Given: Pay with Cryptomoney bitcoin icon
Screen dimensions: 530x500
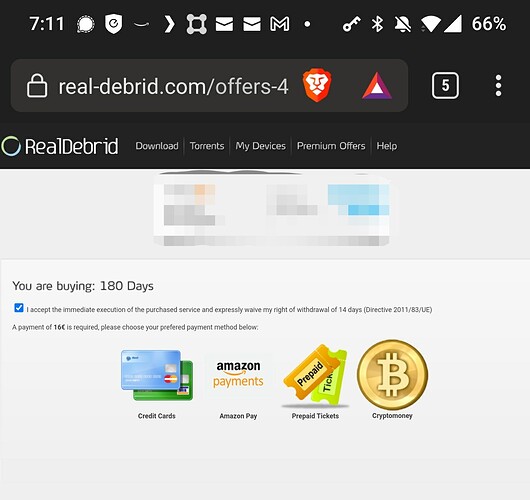Looking at the screenshot, I should pos(392,375).
